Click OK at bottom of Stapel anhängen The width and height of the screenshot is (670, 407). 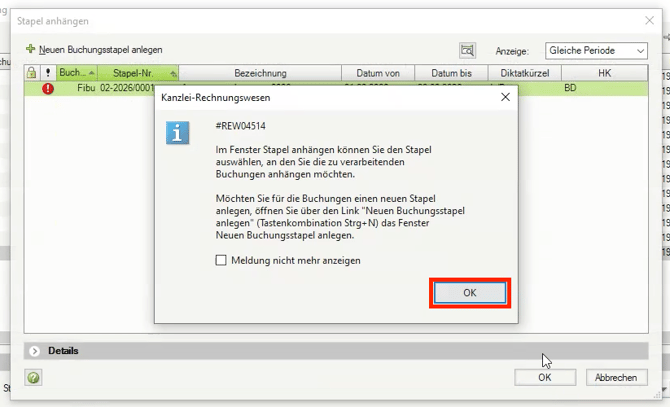coord(544,377)
